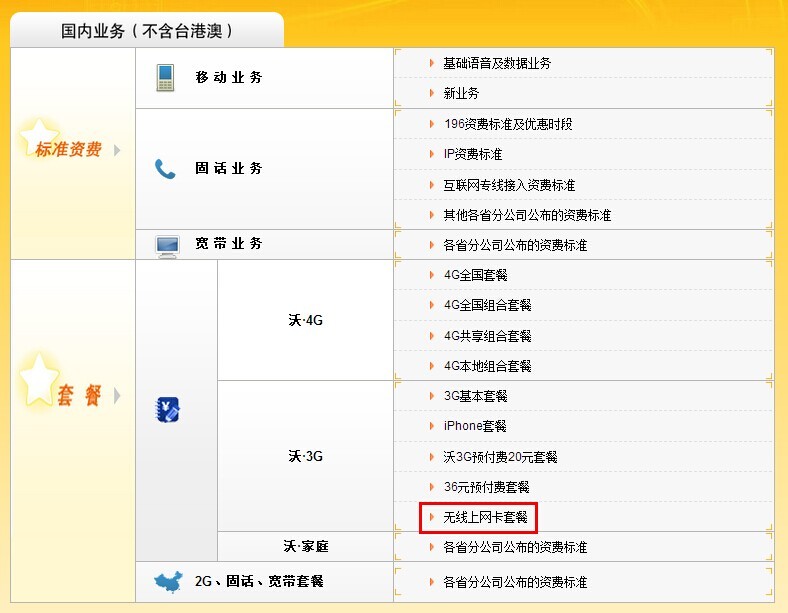
Task: Open the 3G基本套餐 link
Action: [x=475, y=396]
